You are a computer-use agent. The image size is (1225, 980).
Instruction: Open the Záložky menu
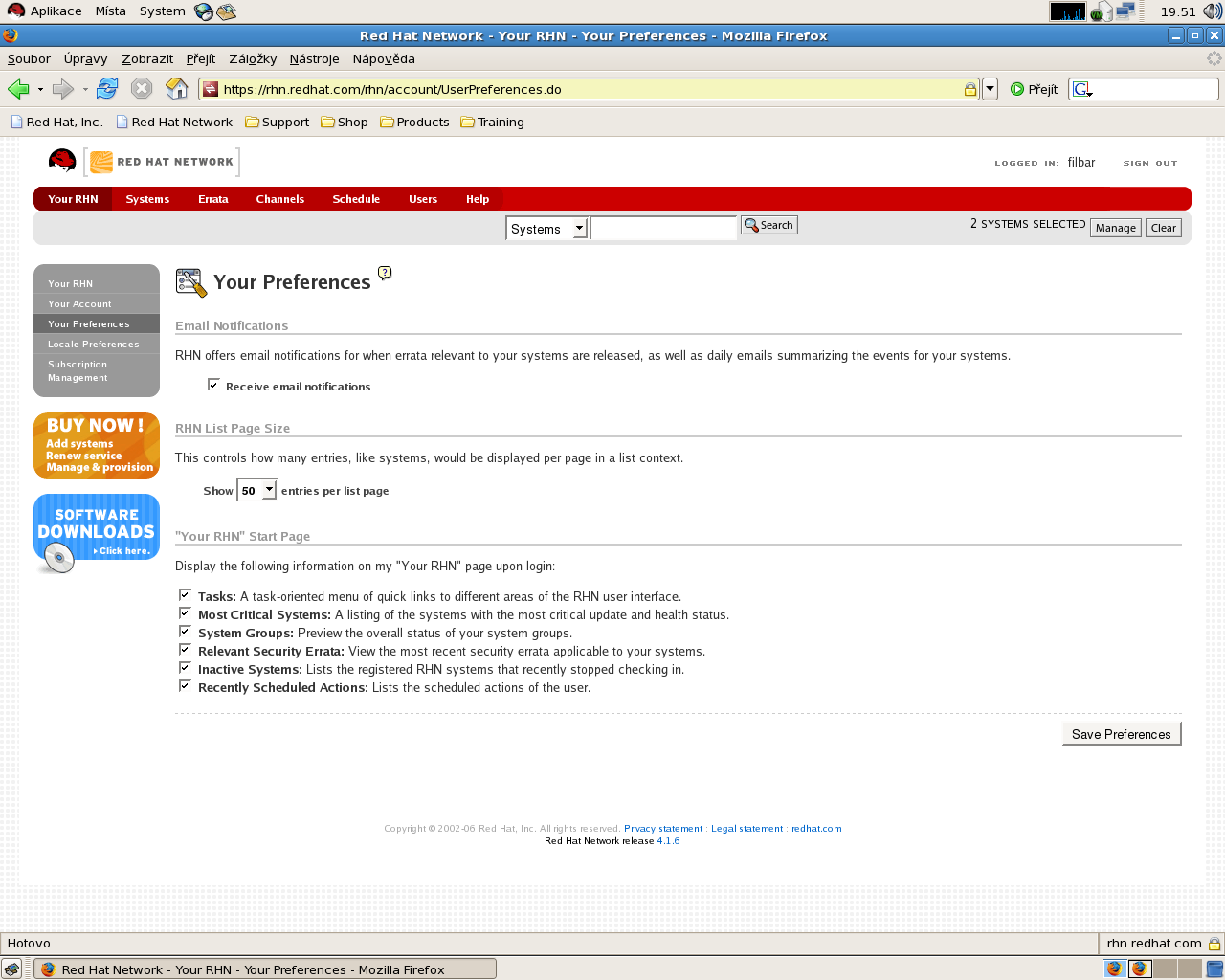click(253, 58)
